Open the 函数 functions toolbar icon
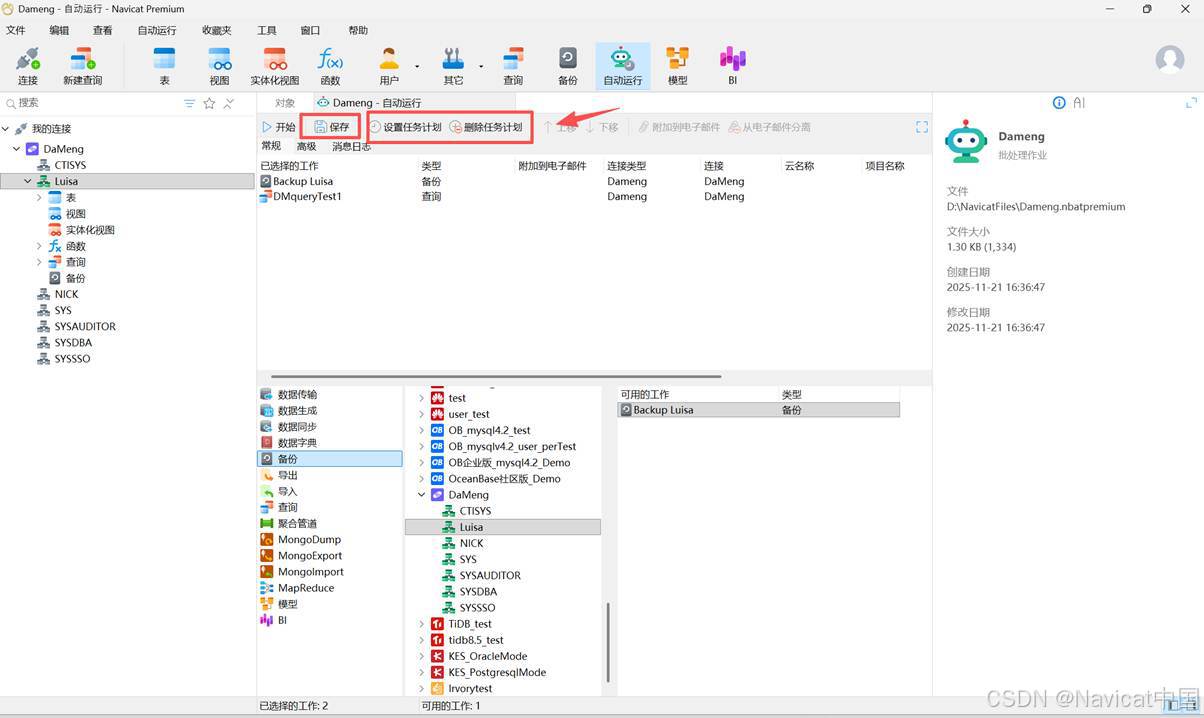This screenshot has width=1204, height=718. (x=330, y=66)
